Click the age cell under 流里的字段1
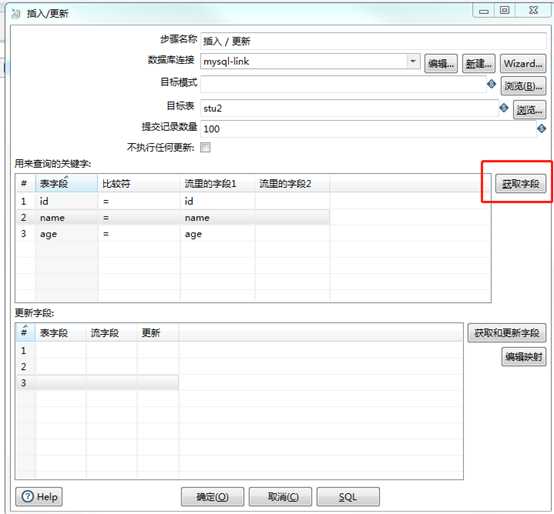This screenshot has height=514, width=554. [218, 234]
